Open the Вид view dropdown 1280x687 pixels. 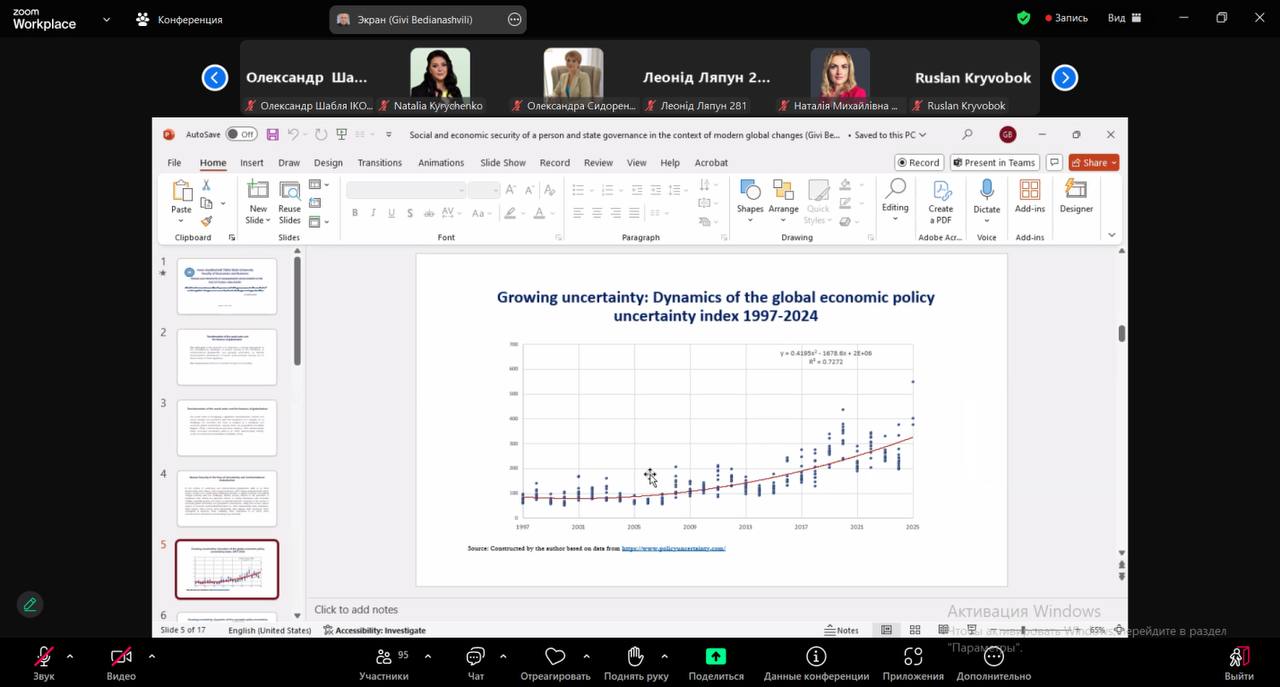click(x=1124, y=18)
